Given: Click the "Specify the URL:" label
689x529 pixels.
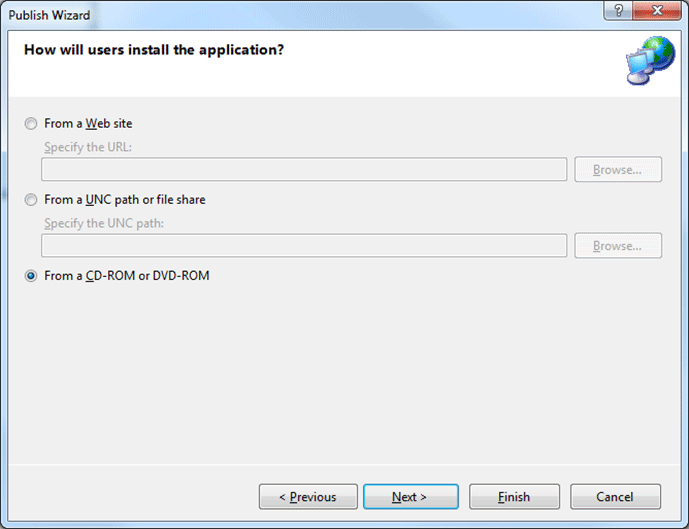Looking at the screenshot, I should click(88, 148).
